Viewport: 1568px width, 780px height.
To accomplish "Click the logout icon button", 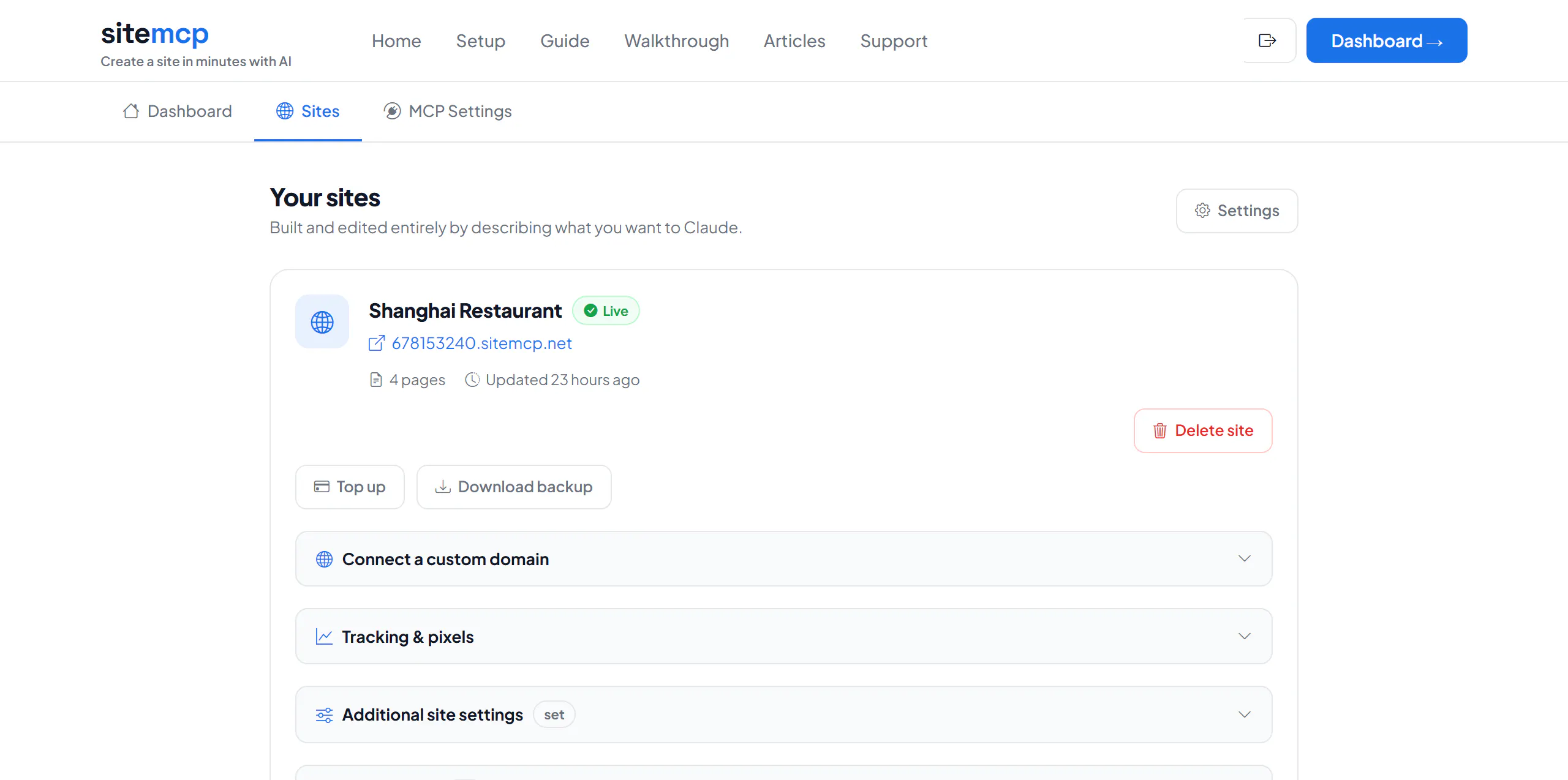I will pos(1268,40).
